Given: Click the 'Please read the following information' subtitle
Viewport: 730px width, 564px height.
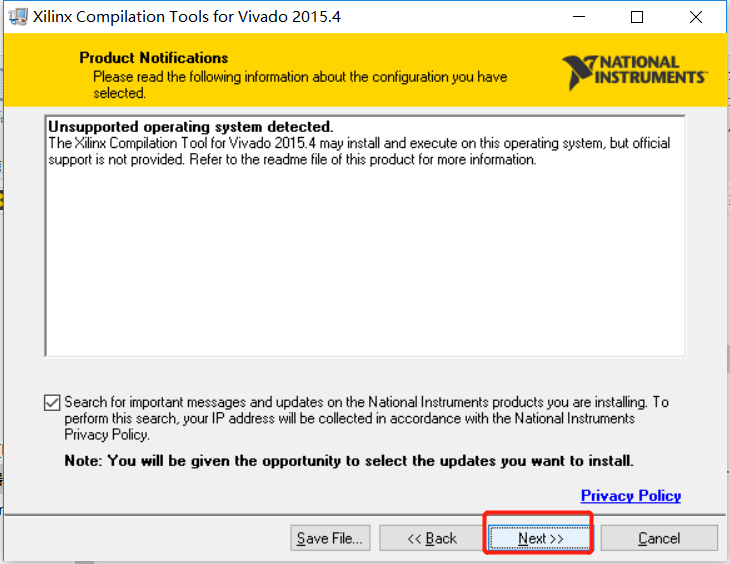Looking at the screenshot, I should pyautogui.click(x=300, y=84).
